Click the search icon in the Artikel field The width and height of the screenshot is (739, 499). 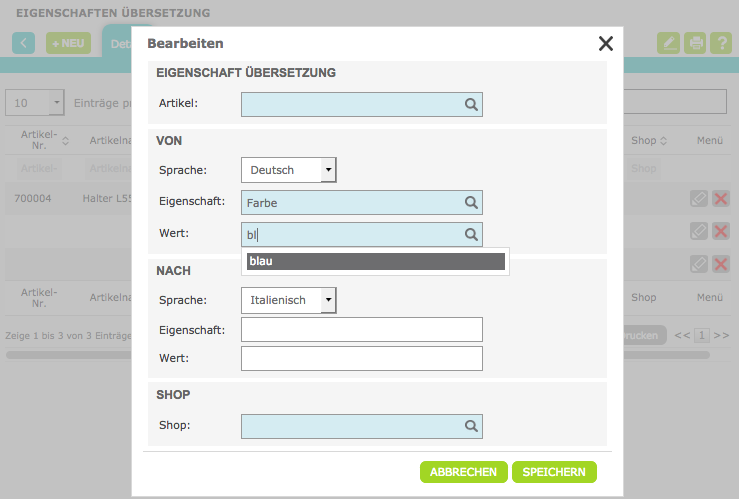[471, 103]
